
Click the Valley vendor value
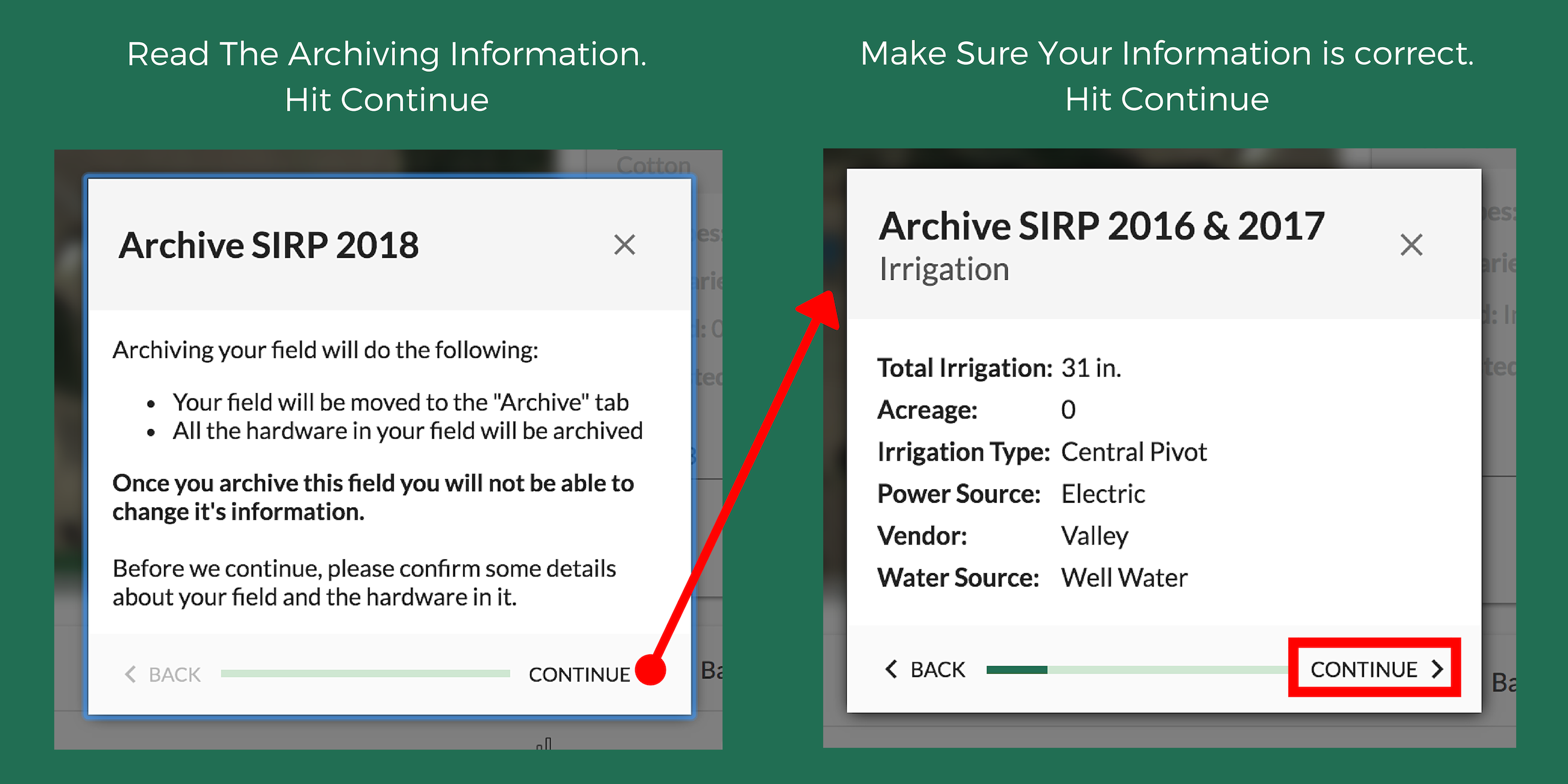point(1095,536)
